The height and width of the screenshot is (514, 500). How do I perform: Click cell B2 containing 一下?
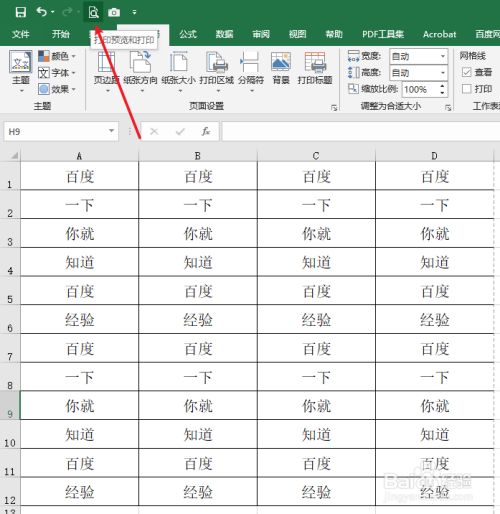pos(198,205)
